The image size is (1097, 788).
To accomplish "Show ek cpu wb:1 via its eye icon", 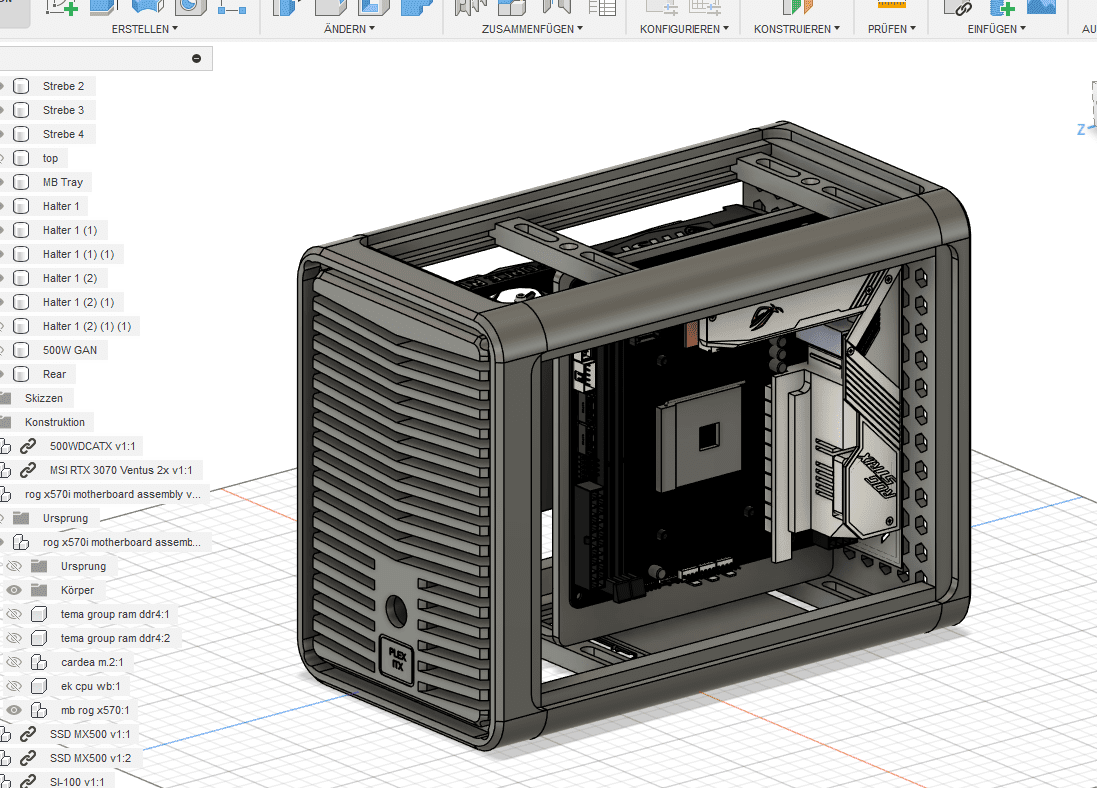I will pyautogui.click(x=14, y=686).
